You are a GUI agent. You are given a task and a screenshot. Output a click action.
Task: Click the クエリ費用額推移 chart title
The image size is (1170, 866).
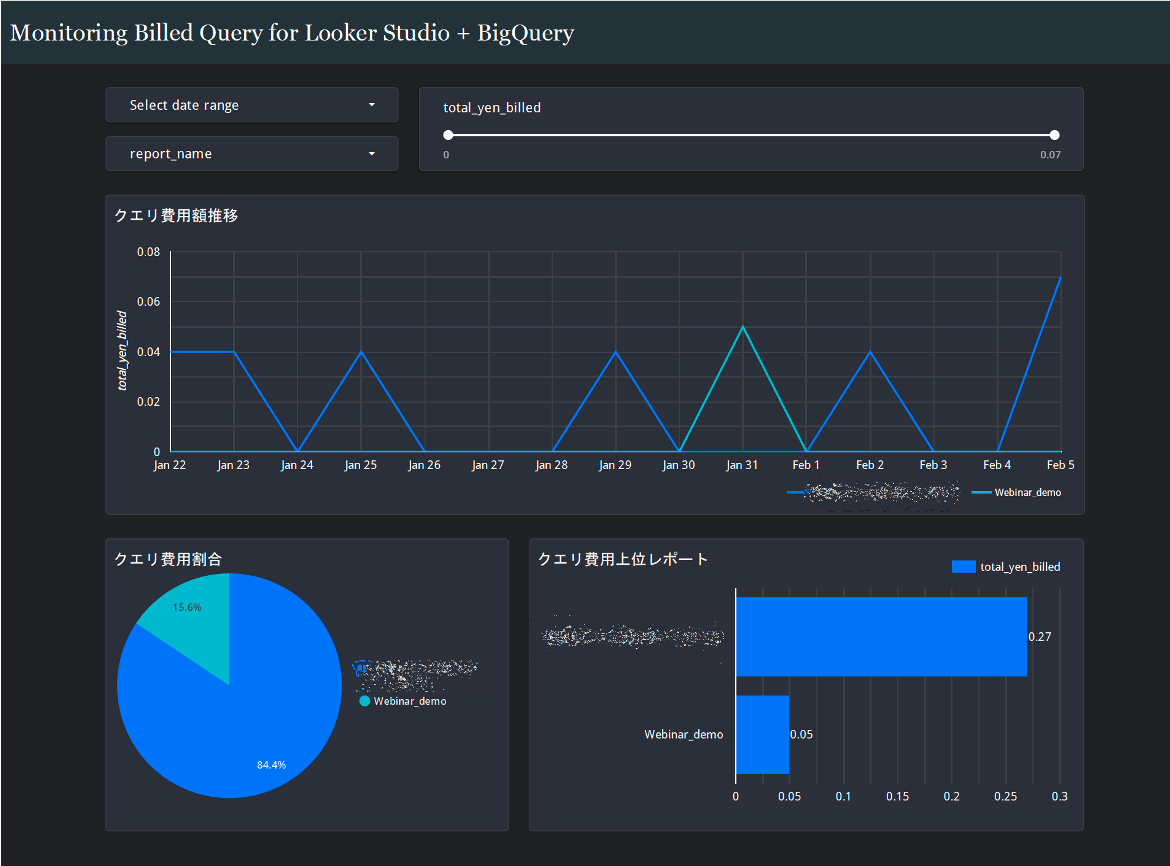176,215
